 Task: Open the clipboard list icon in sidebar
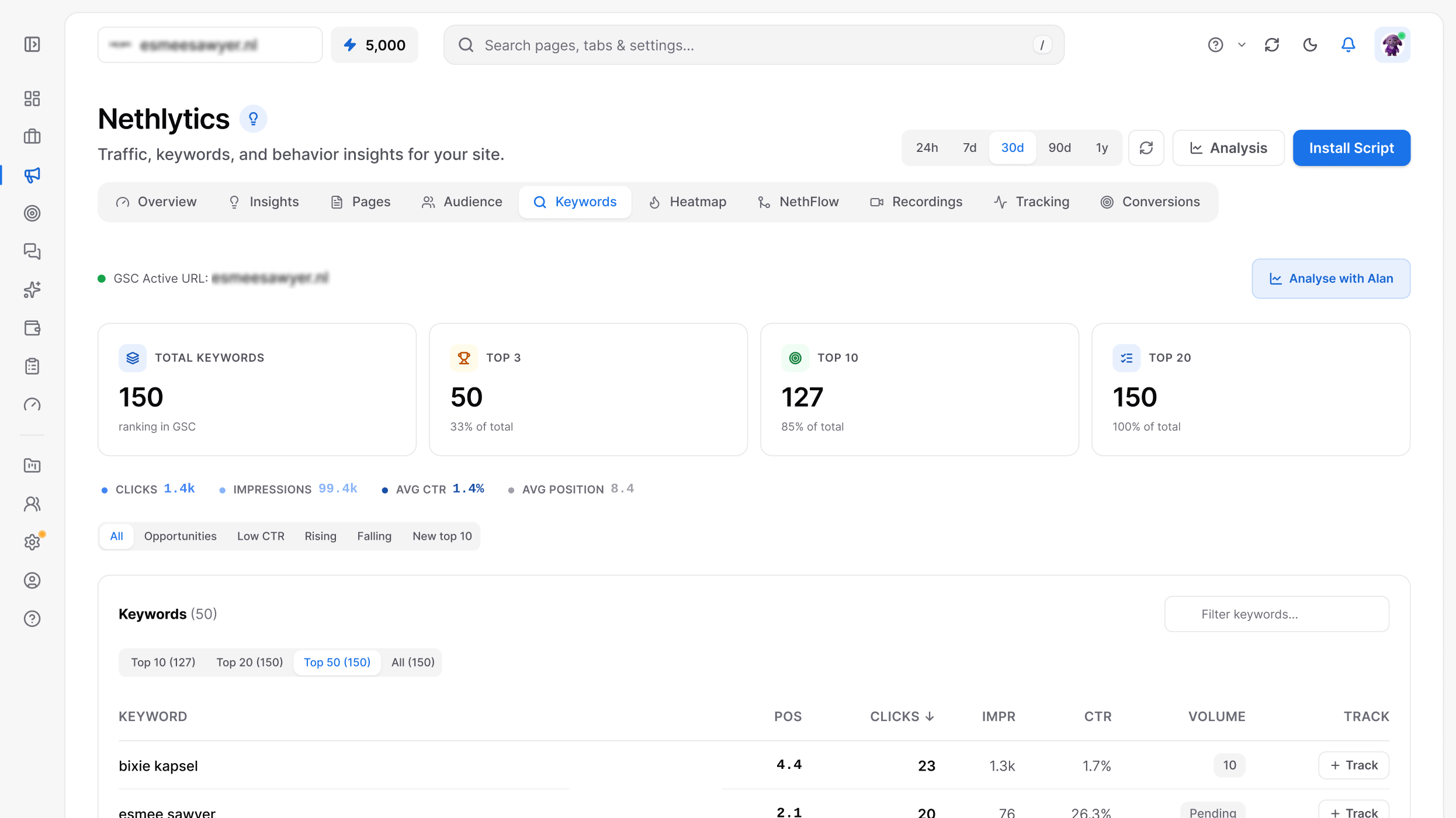pos(32,366)
